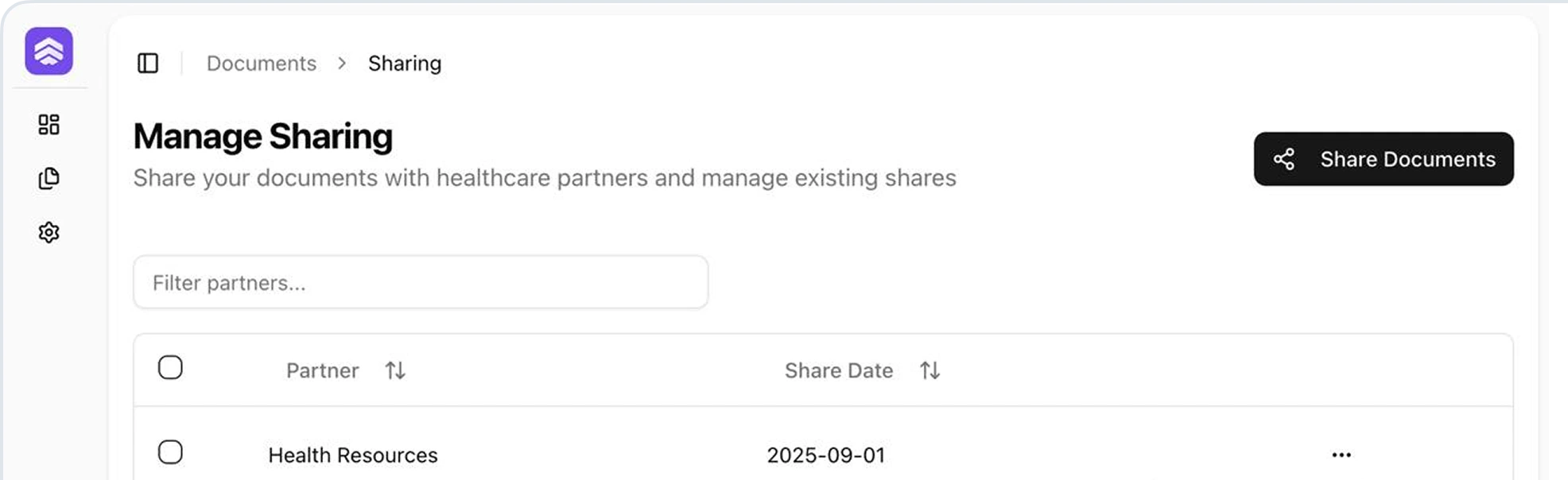Click the Sharing breadcrumb item
Screen dimensions: 1568x480
pos(404,64)
